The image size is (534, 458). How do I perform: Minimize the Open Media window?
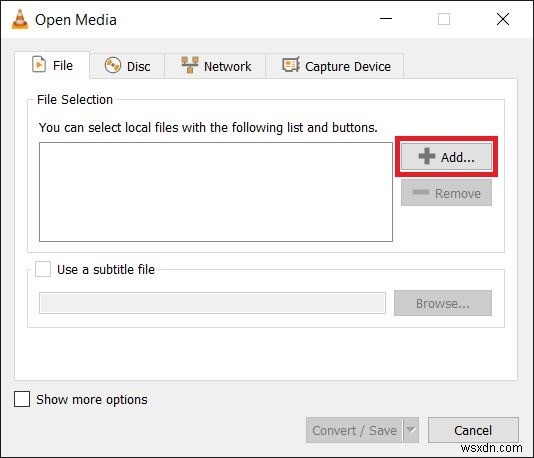386,19
